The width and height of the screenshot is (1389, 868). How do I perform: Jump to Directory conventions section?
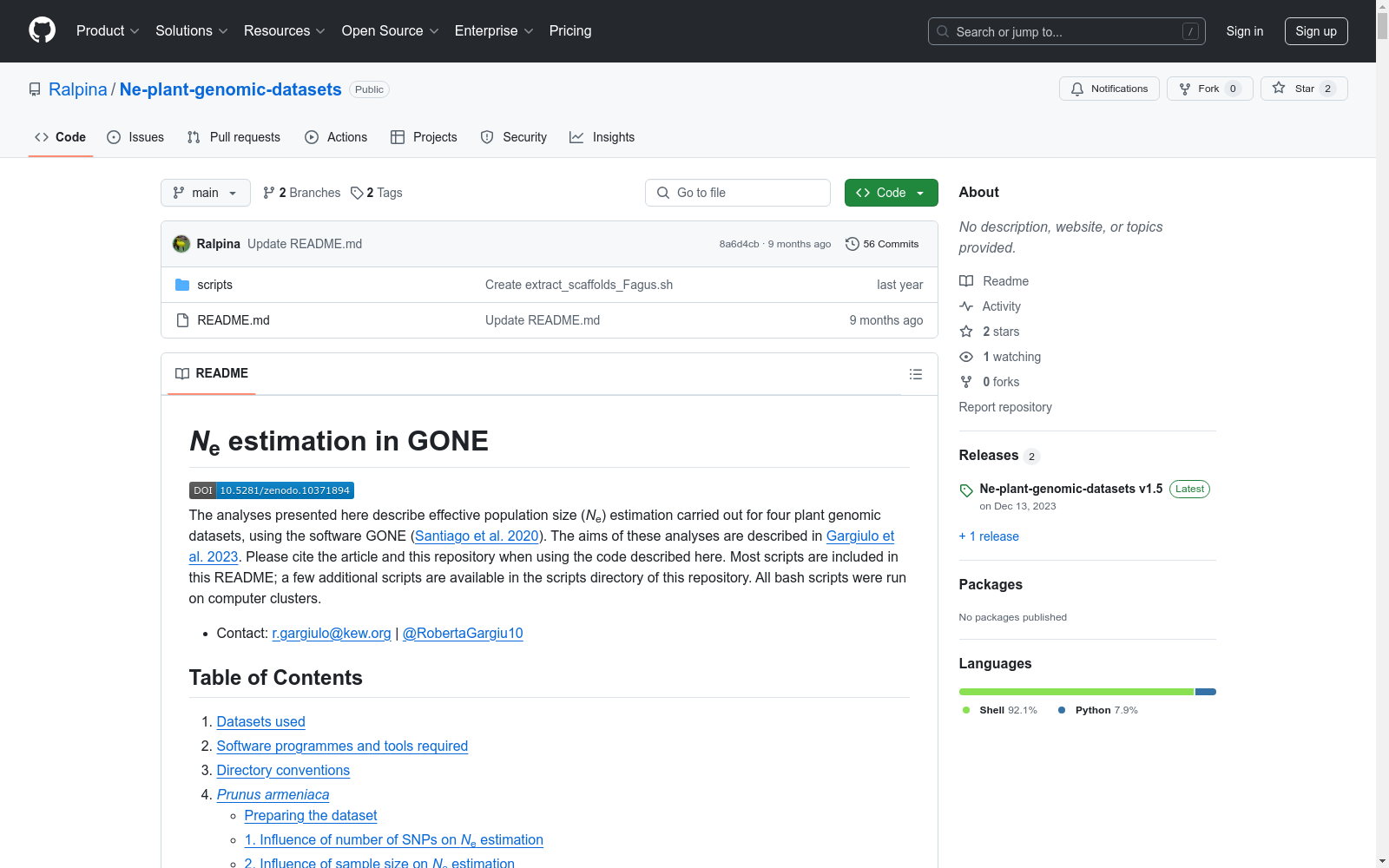(x=283, y=771)
